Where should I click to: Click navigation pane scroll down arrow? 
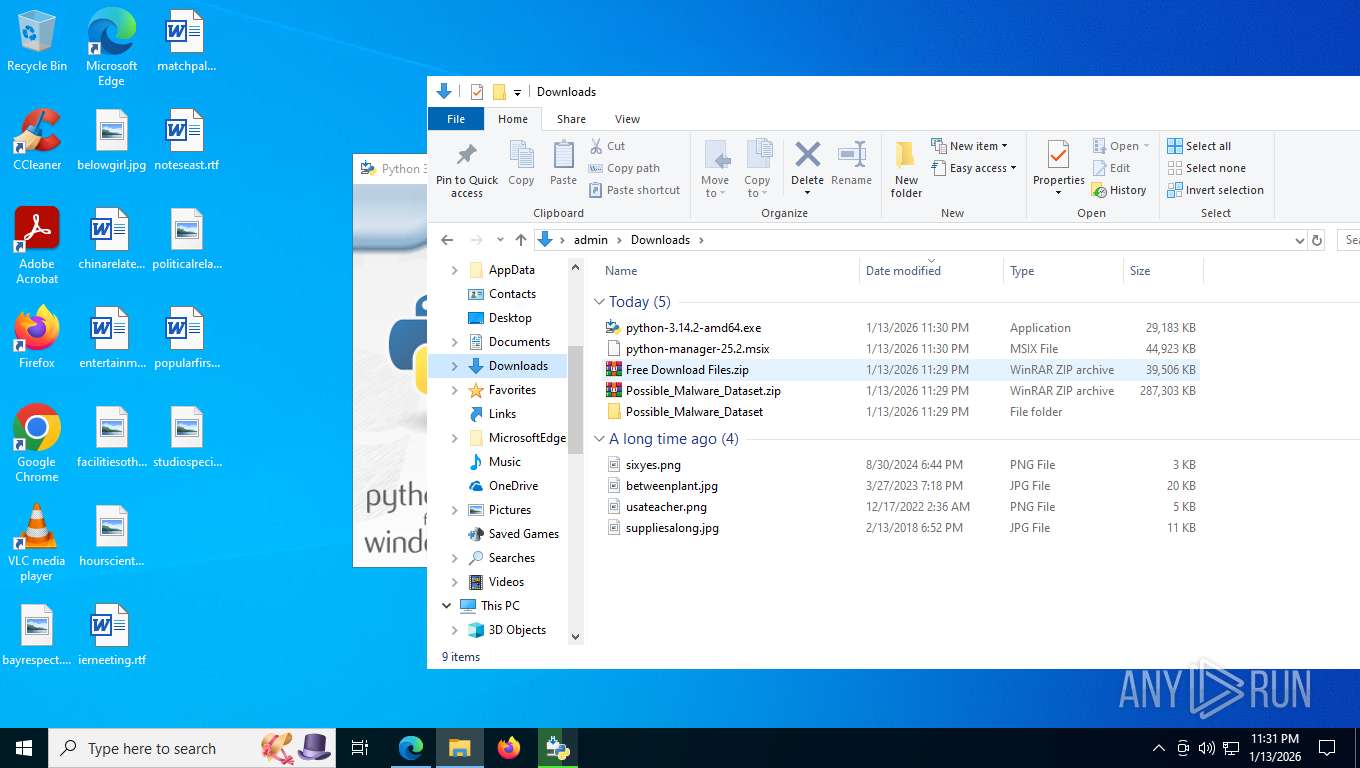pyautogui.click(x=575, y=636)
